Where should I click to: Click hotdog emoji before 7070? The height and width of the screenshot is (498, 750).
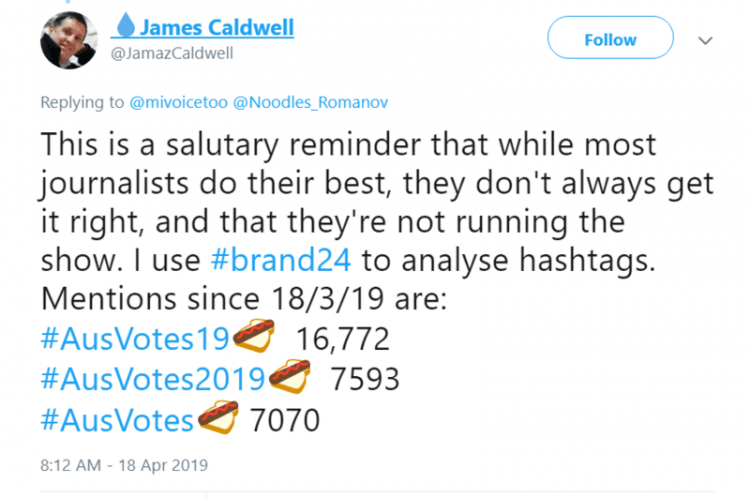218,420
